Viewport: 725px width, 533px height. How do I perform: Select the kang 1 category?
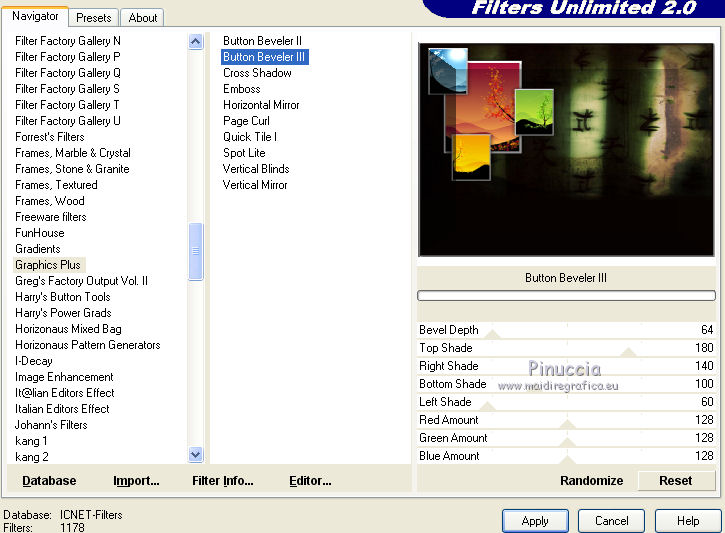click(31, 441)
